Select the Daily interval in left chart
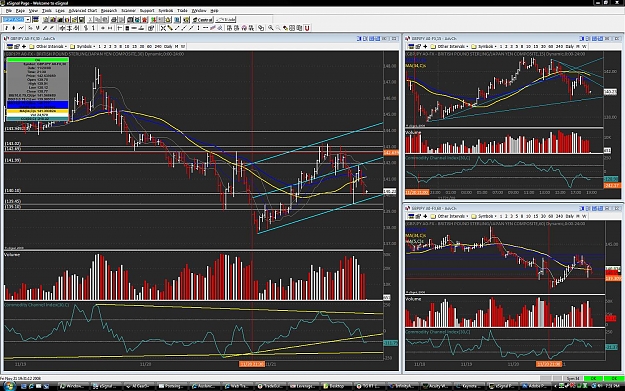 [168, 47]
